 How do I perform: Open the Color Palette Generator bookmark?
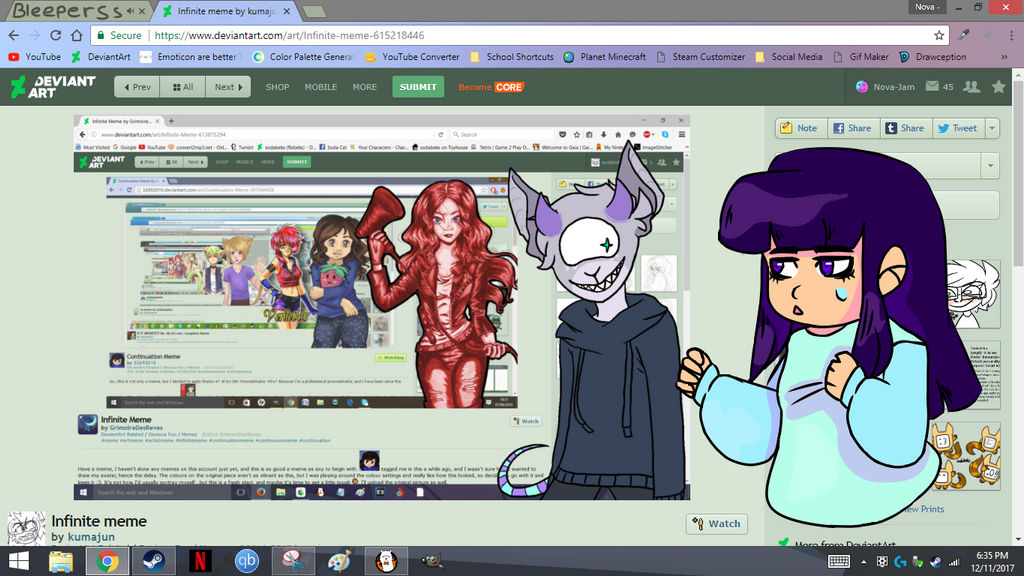point(302,57)
